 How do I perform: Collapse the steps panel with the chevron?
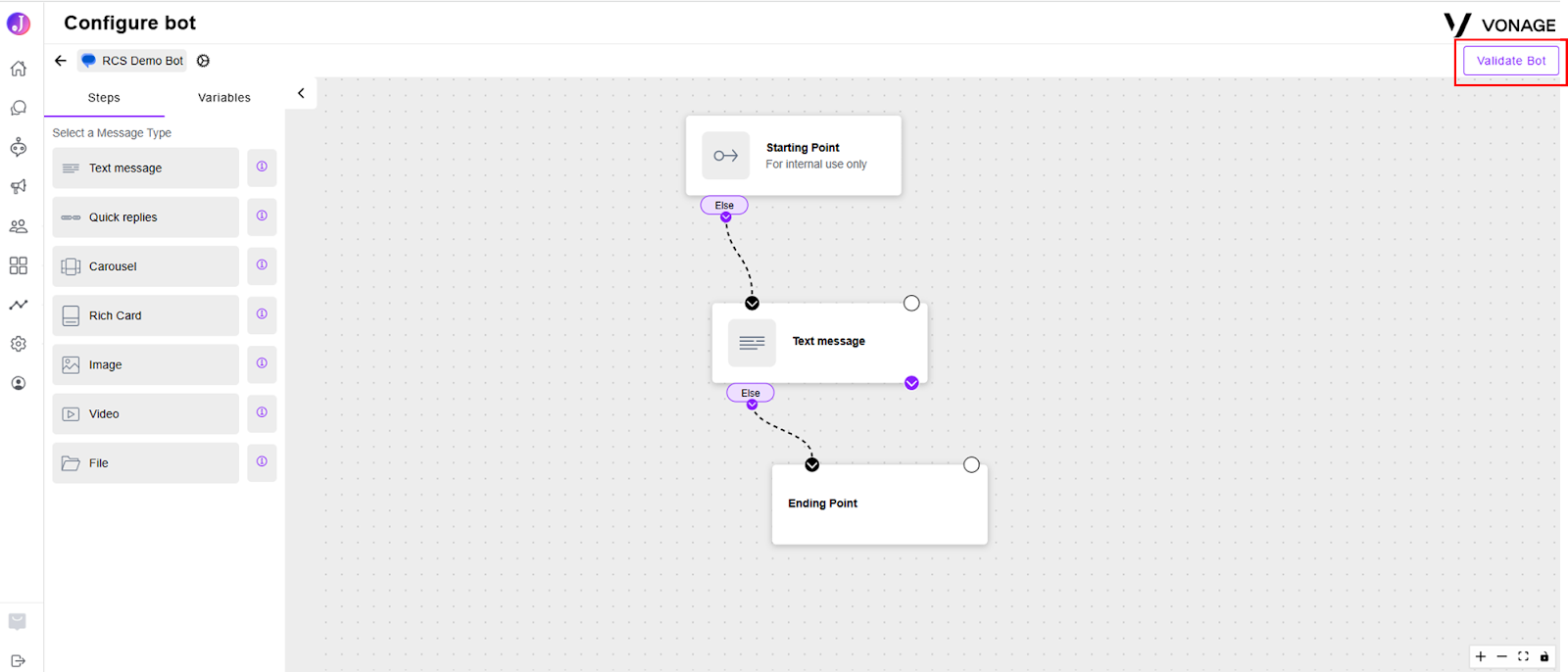(x=301, y=93)
